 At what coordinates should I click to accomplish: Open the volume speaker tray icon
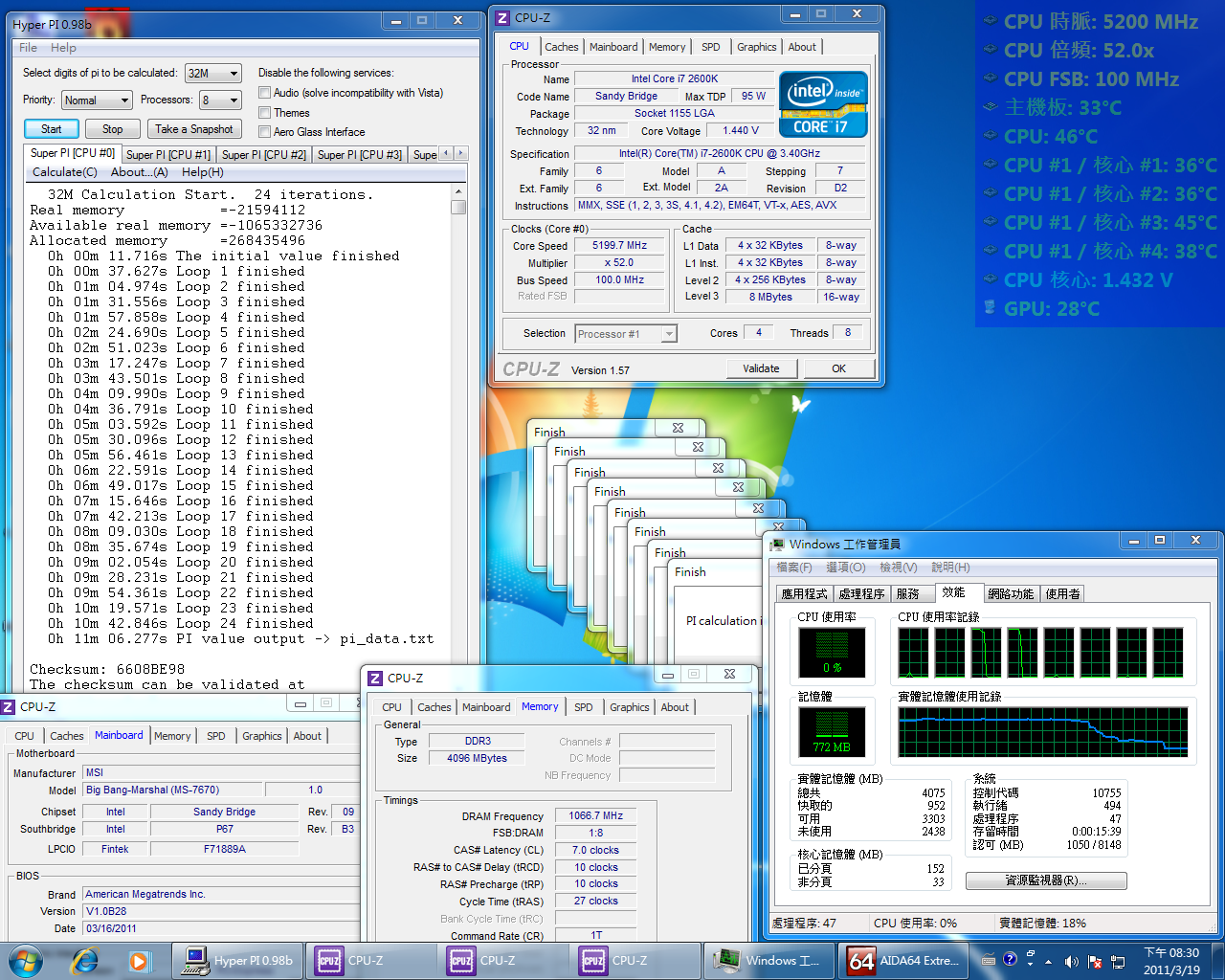(x=1071, y=961)
